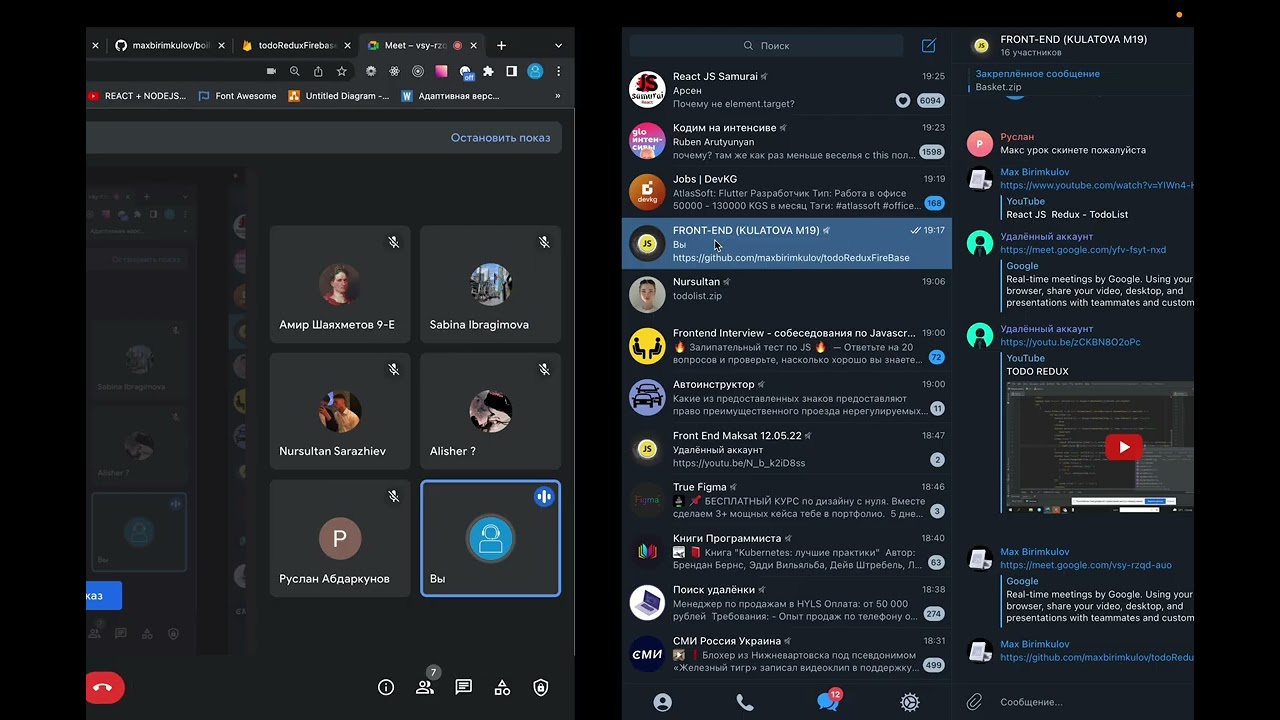Screen dimensions: 1280x720
Task: Bookmark this tab with the star icon
Action: tap(342, 72)
